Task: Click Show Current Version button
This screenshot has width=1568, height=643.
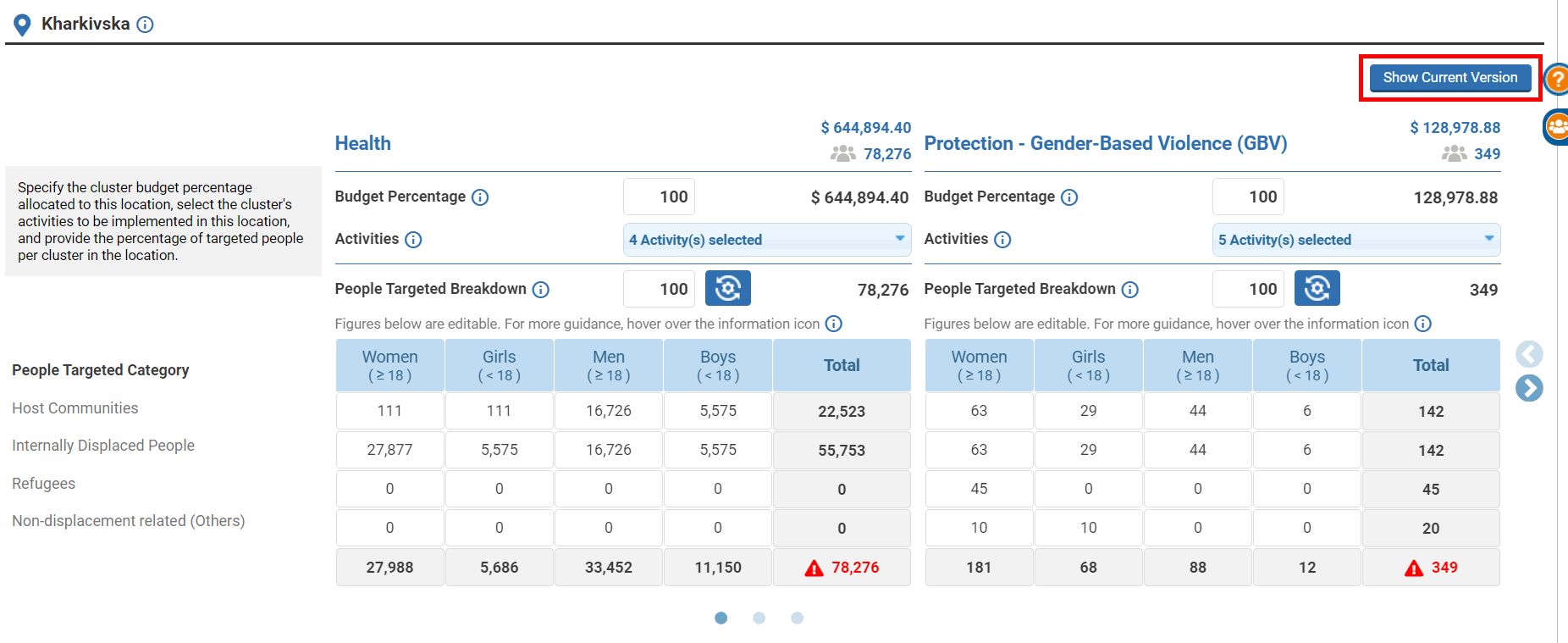Action: (1450, 78)
